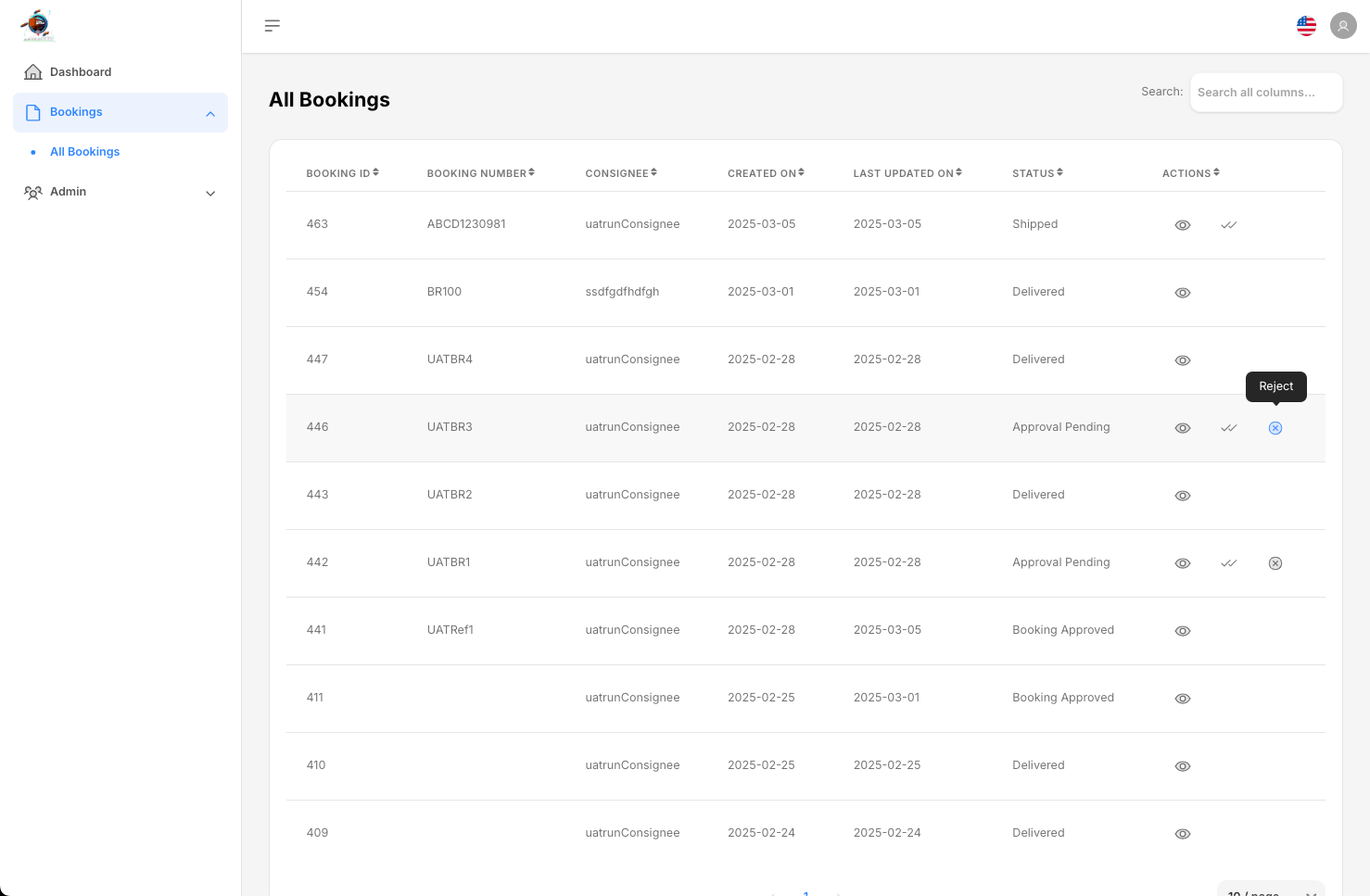
Task: Sort by the Created On column
Action: pos(766,173)
